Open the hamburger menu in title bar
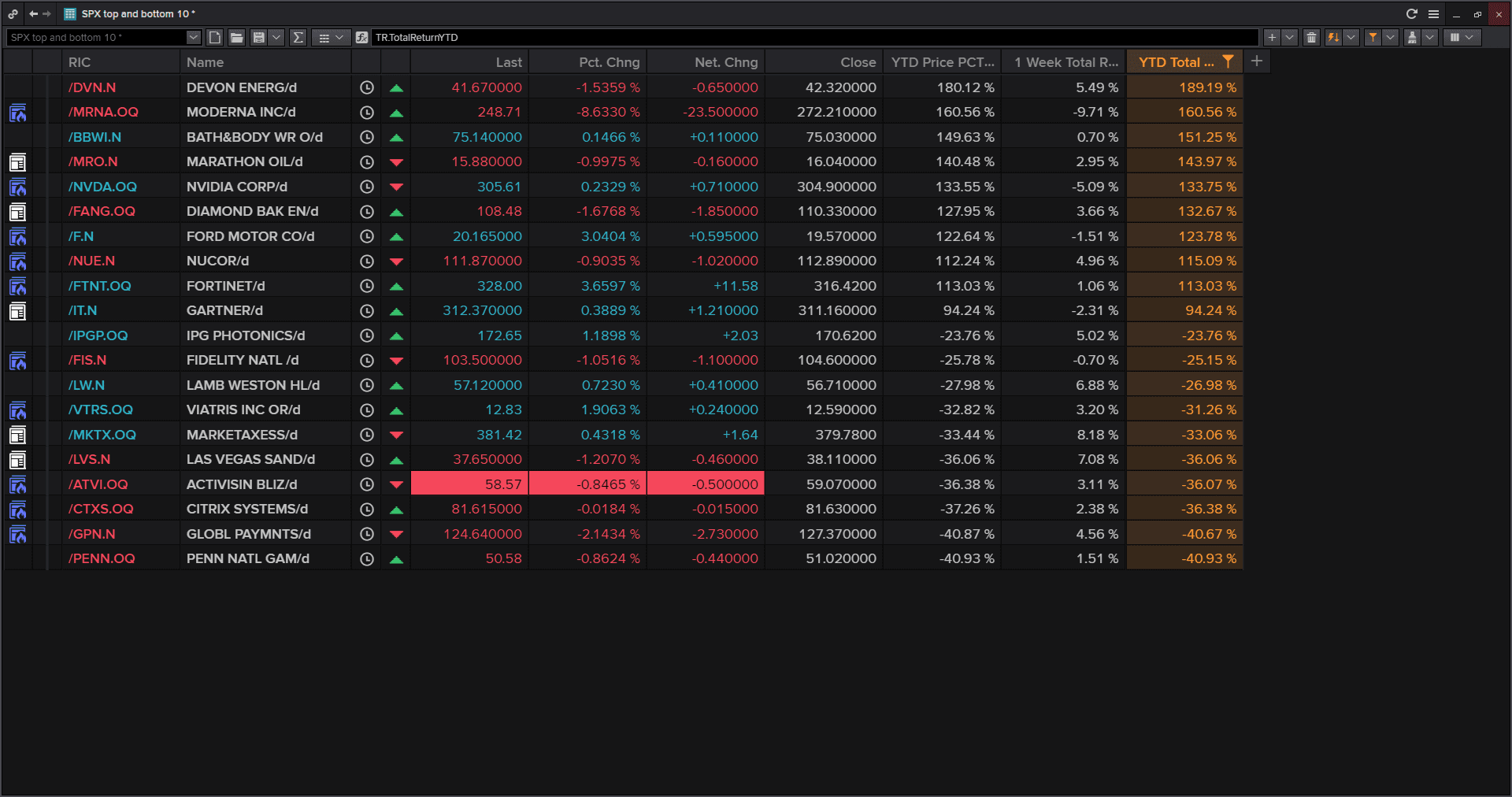 point(1433,13)
